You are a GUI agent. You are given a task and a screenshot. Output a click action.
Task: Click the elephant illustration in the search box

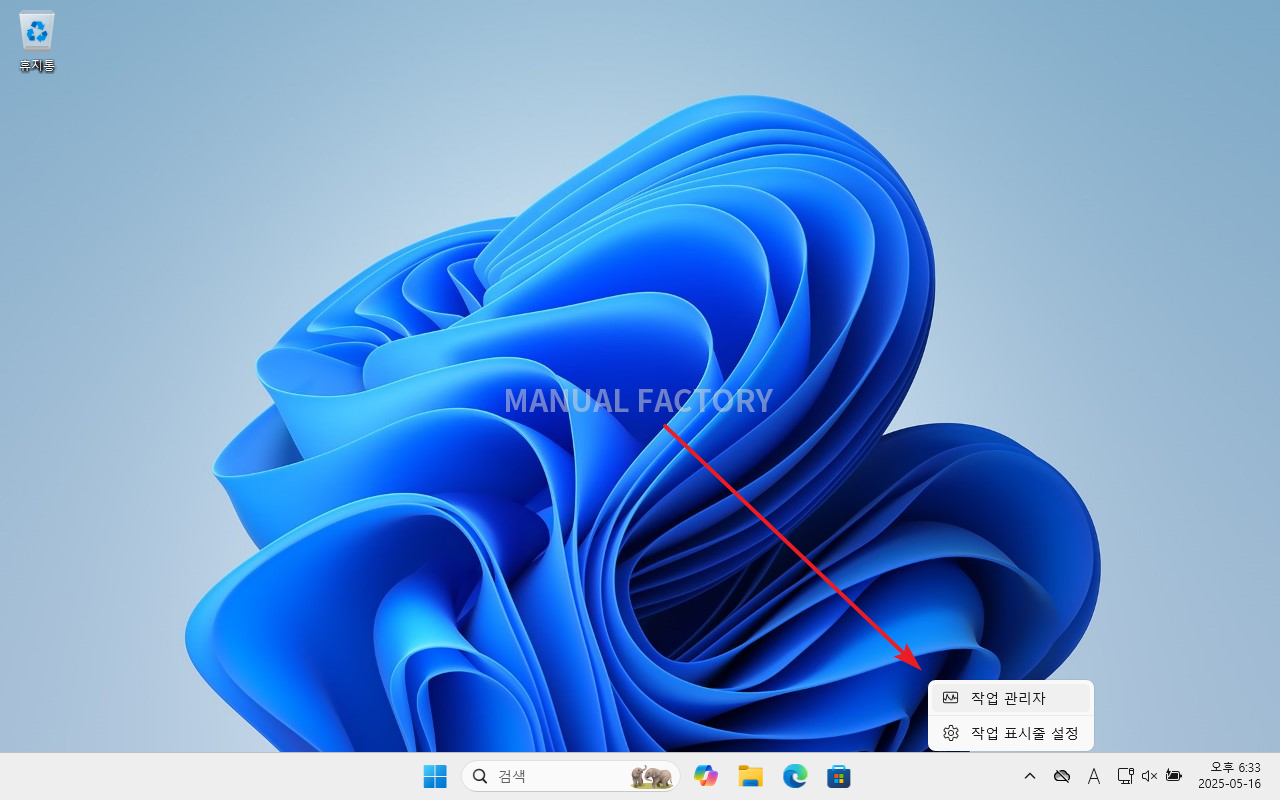(651, 776)
